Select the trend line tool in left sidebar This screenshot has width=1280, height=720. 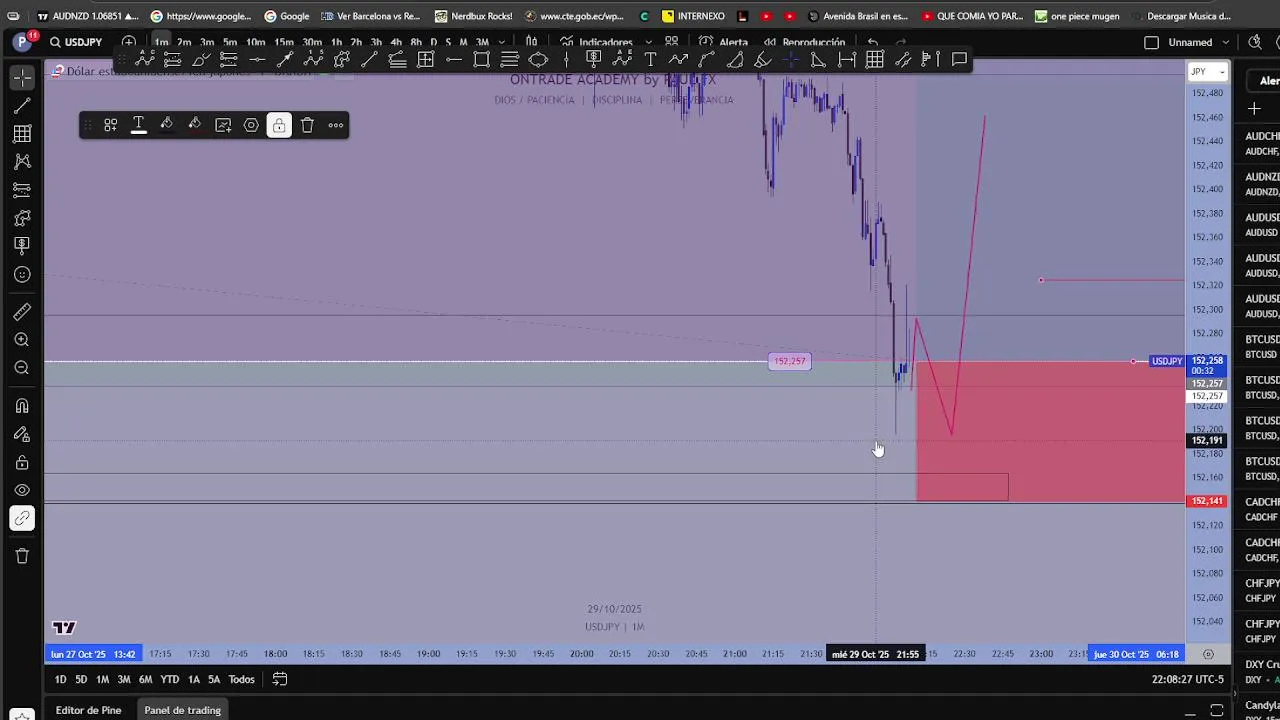(x=22, y=105)
